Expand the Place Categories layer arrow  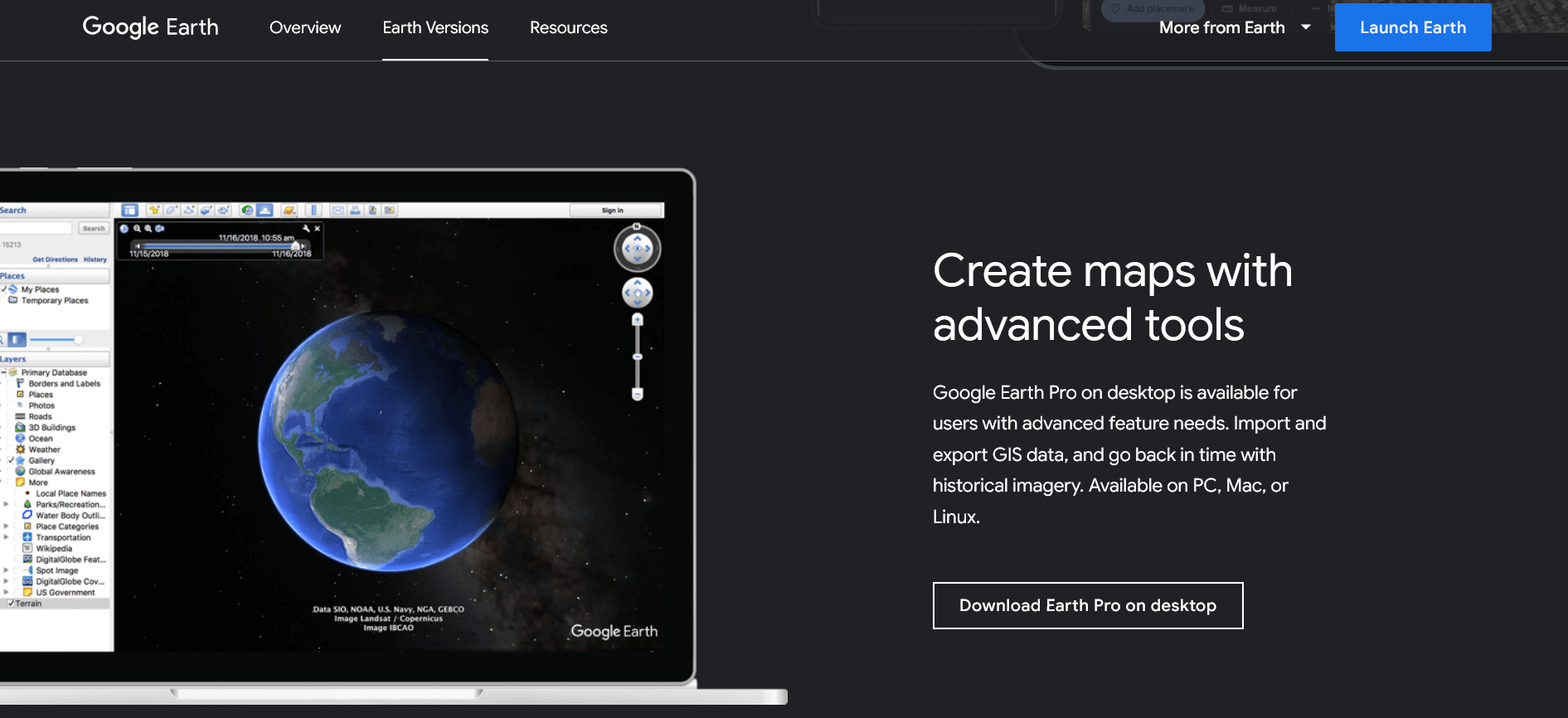[6, 526]
